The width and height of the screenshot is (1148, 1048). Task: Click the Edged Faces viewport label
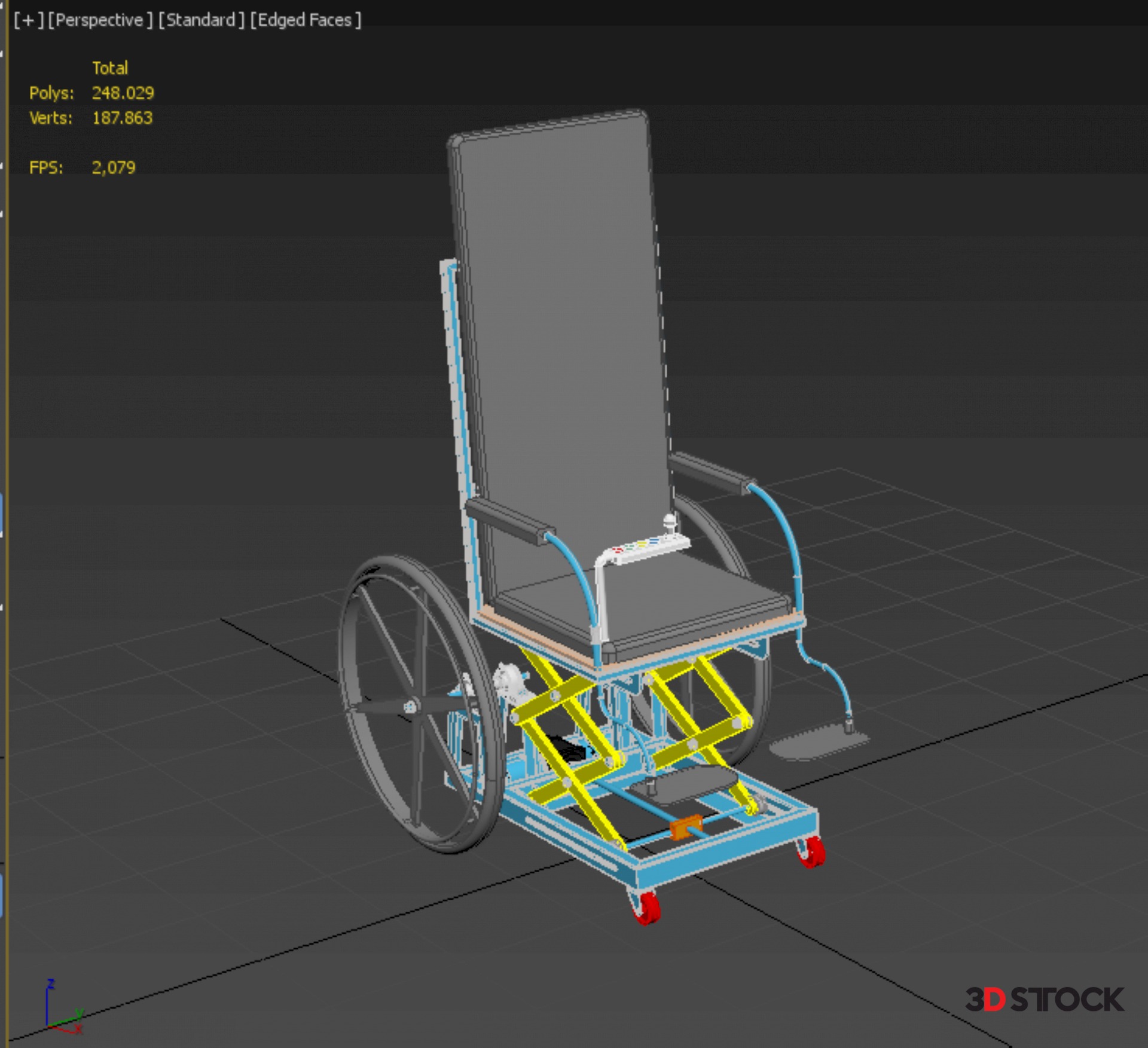coord(305,20)
